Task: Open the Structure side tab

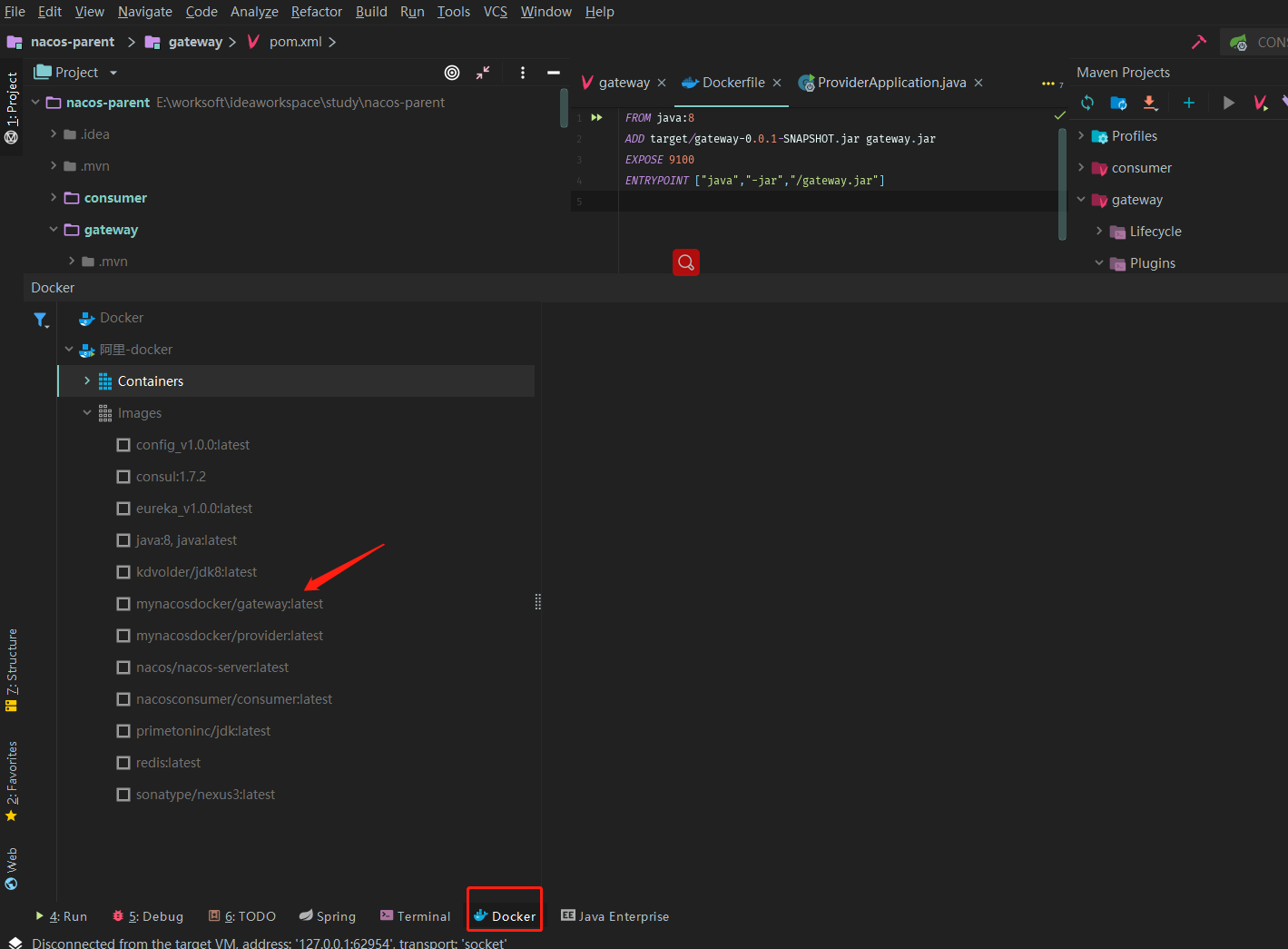Action: (12, 669)
